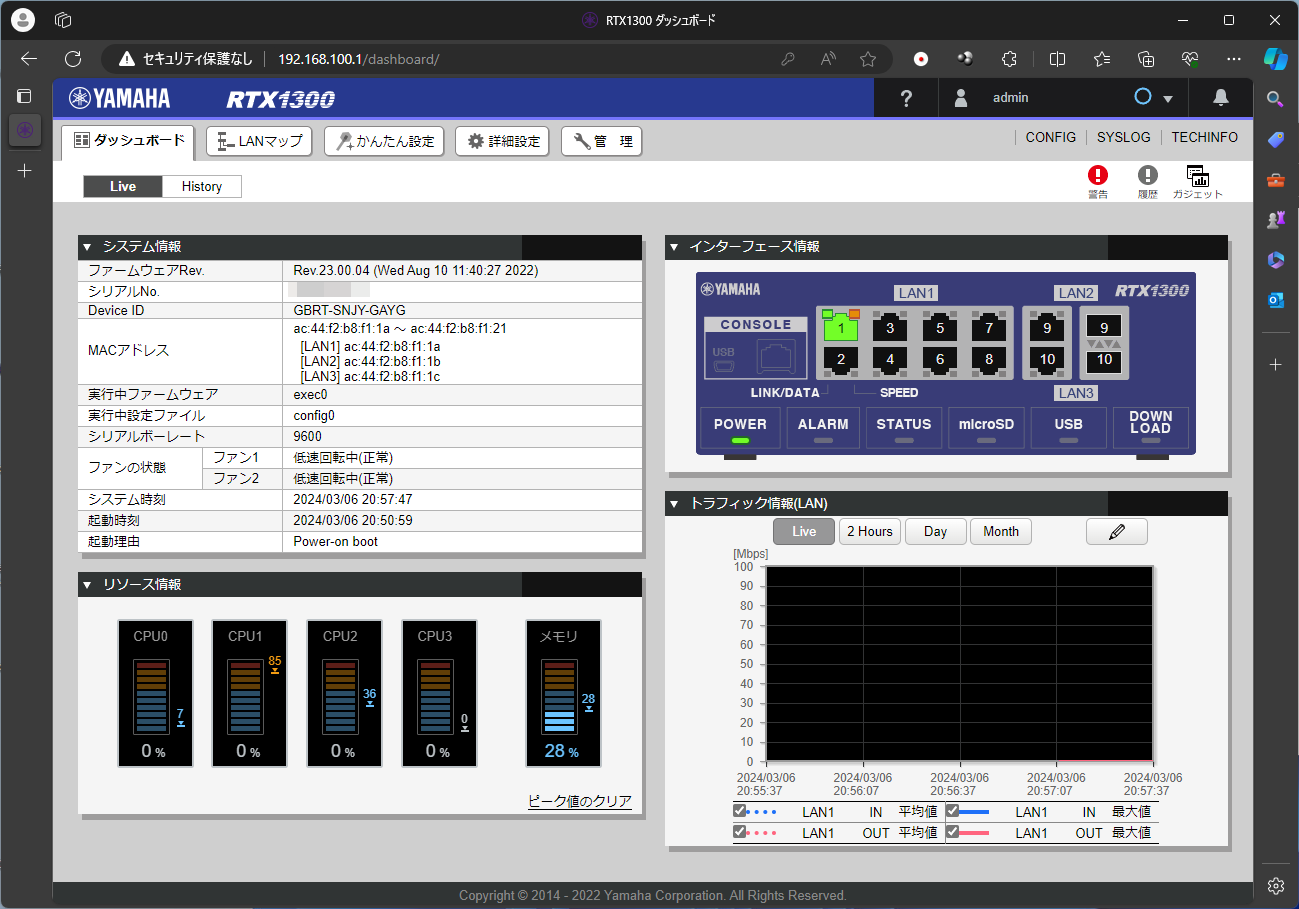Click the firmware Rev.23.00.04 value
1299x909 pixels.
click(416, 271)
